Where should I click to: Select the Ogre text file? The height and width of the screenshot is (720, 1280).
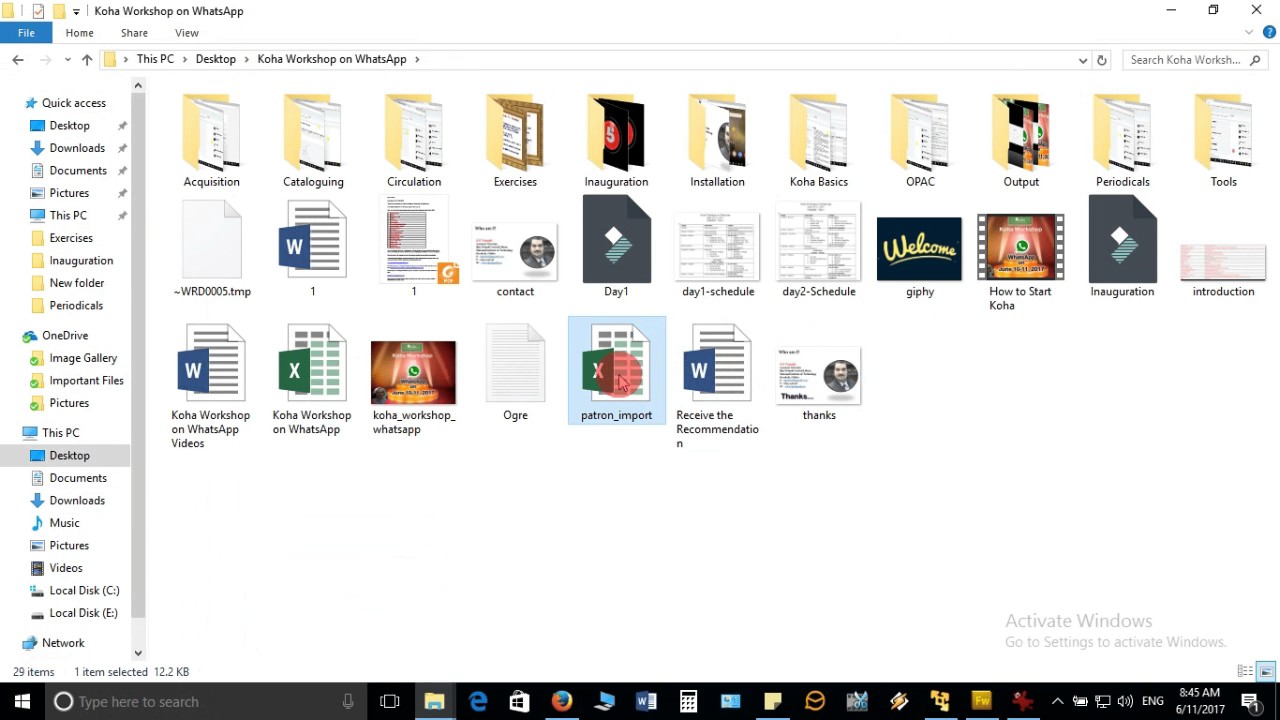click(x=515, y=372)
